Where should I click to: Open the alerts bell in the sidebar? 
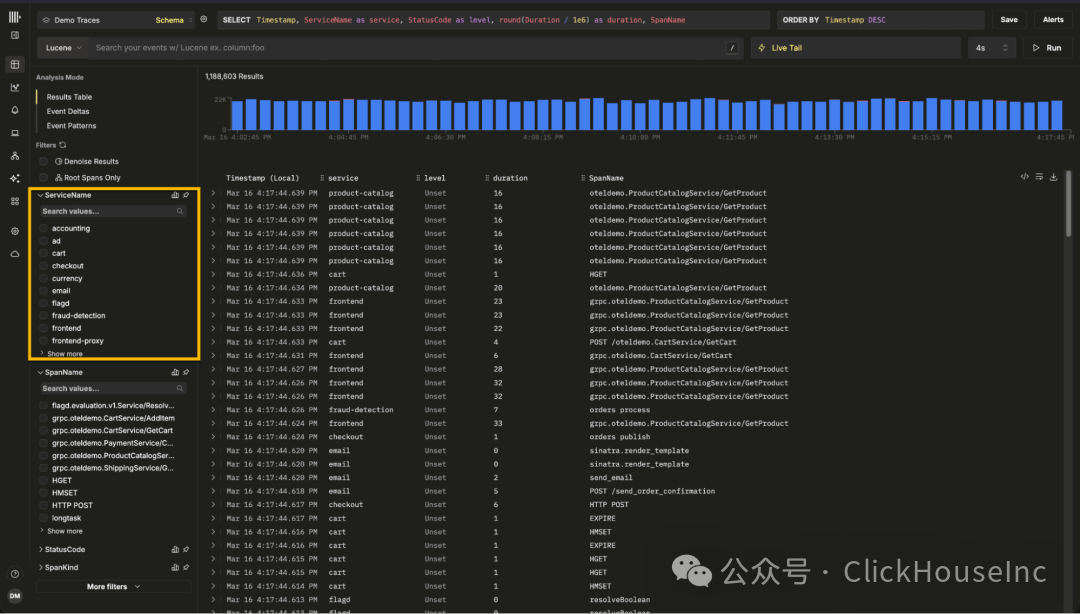point(14,110)
